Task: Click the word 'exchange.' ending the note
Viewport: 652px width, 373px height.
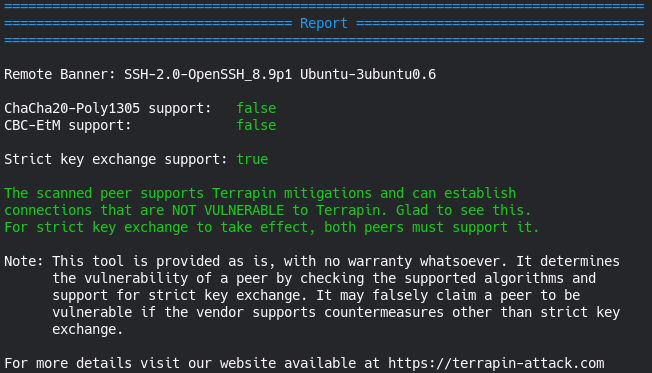Action: [x=88, y=329]
